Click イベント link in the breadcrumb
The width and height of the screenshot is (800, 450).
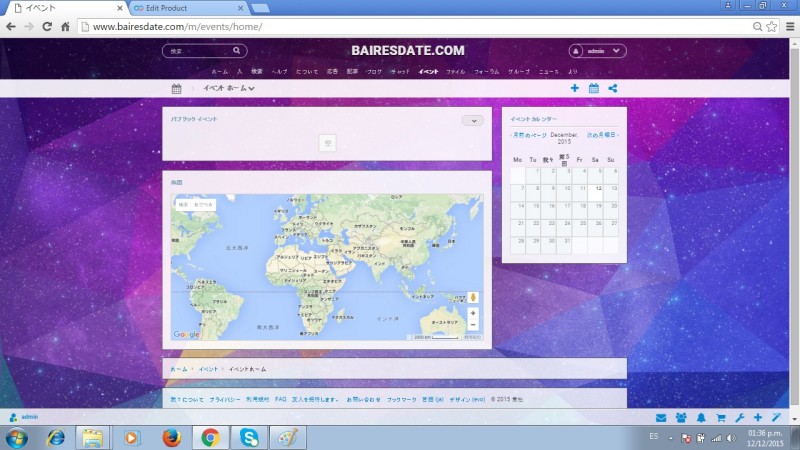208,369
